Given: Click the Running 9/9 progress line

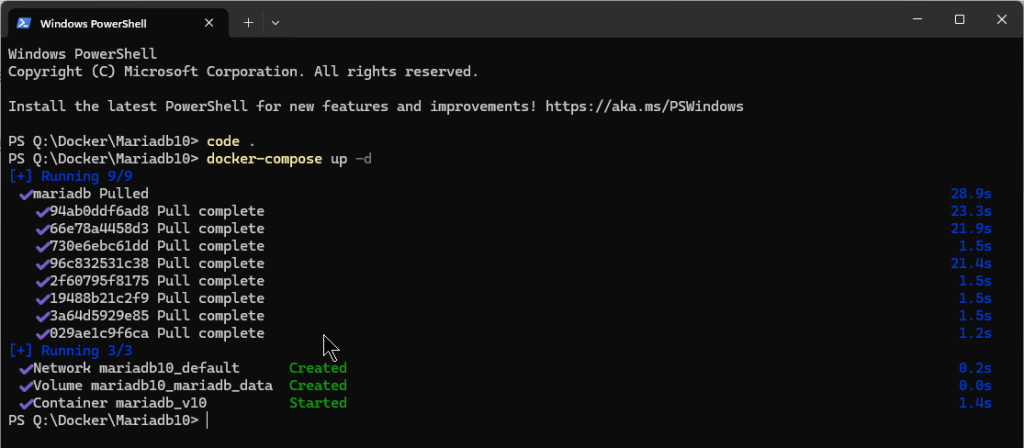Looking at the screenshot, I should point(70,176).
